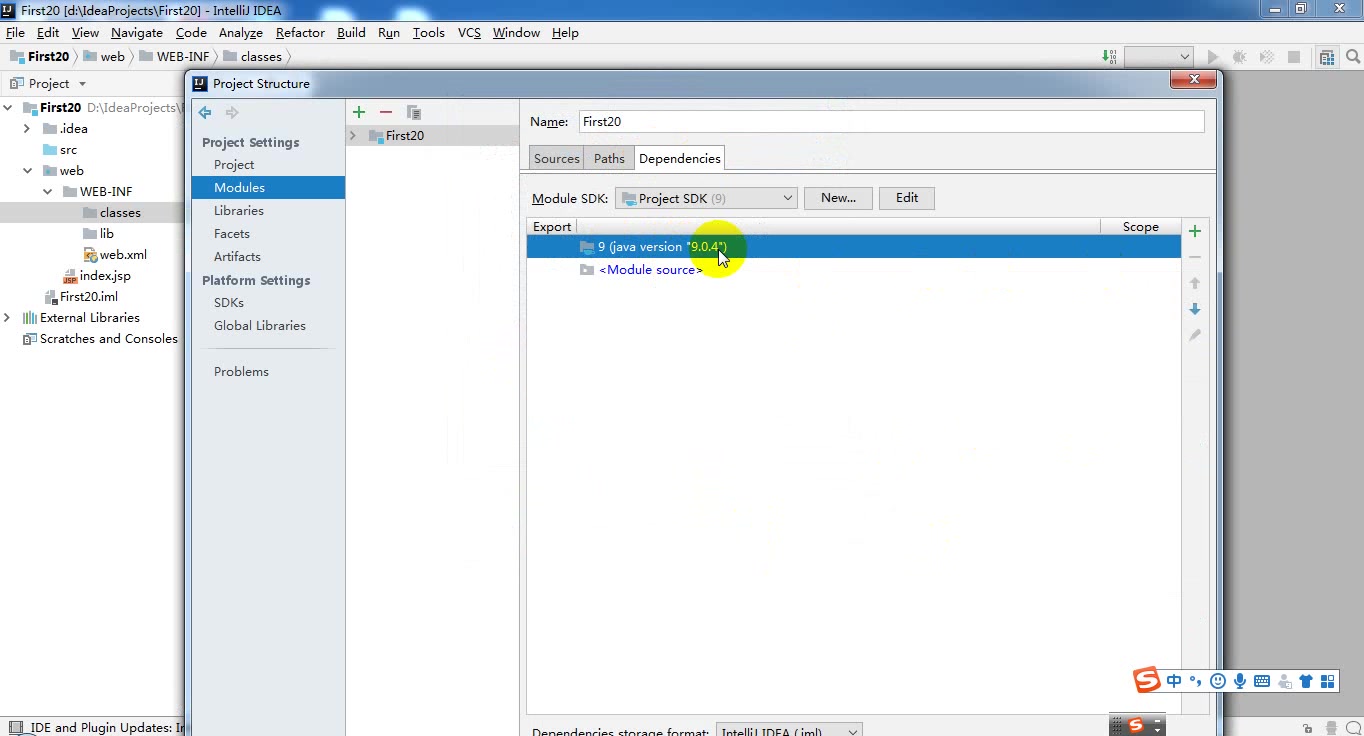
Task: Click the status bar inspector hat icon
Action: pos(1333,728)
